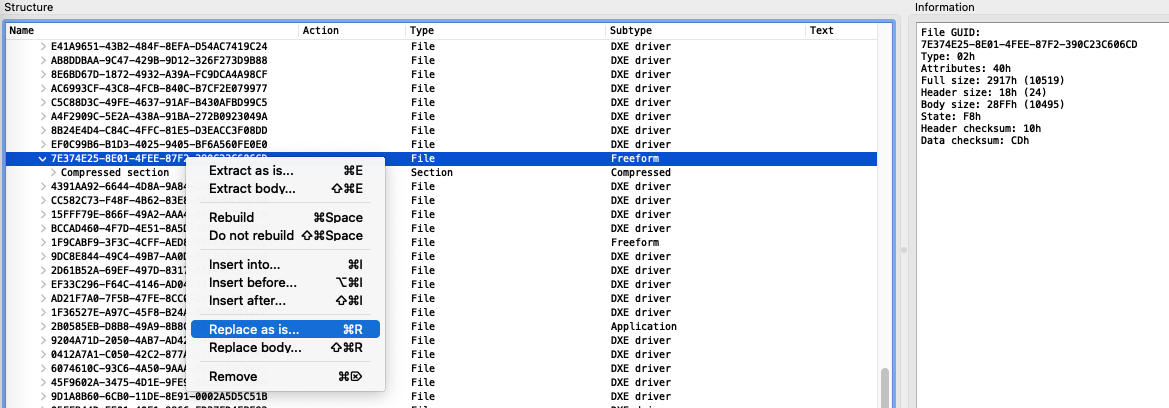This screenshot has width=1169, height=408.
Task: Select Remove in the context menu
Action: click(286, 377)
